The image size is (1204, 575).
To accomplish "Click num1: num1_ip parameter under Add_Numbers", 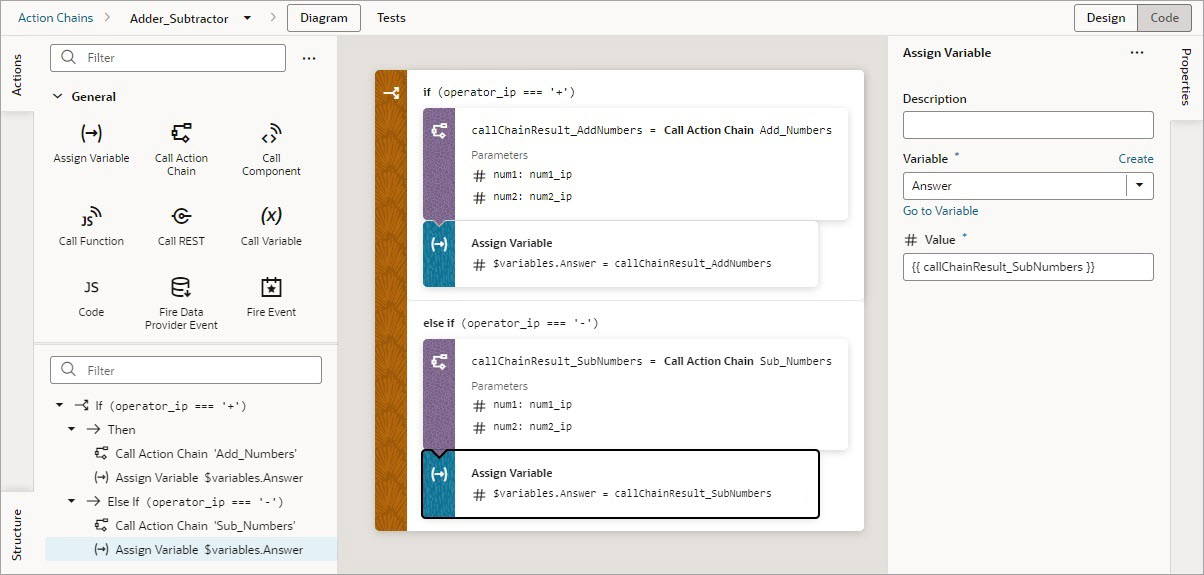I will (522, 175).
